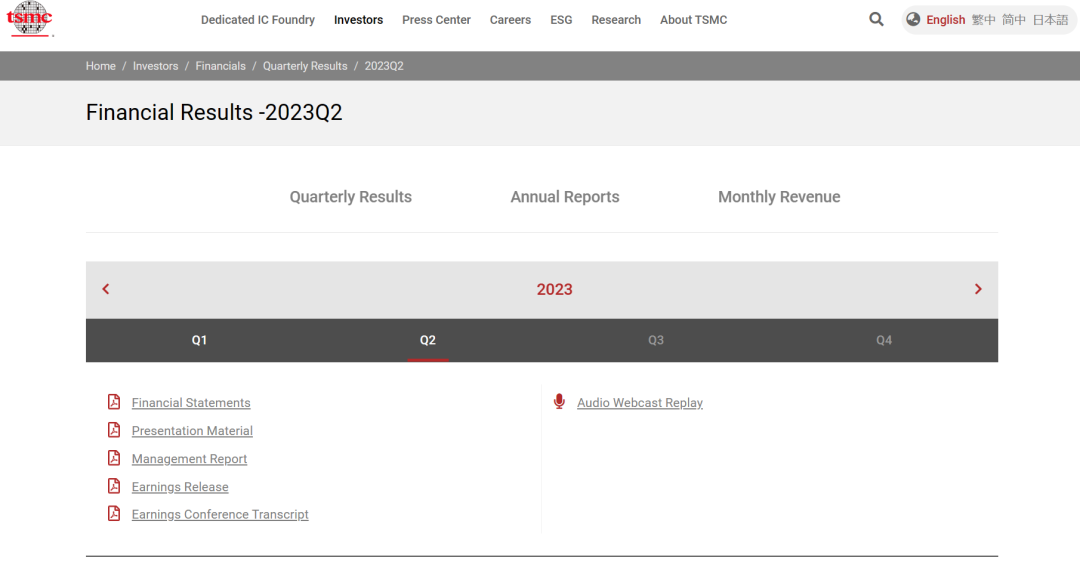Viewport: 1080px width, 564px height.
Task: Open the Investors menu
Action: click(x=358, y=20)
